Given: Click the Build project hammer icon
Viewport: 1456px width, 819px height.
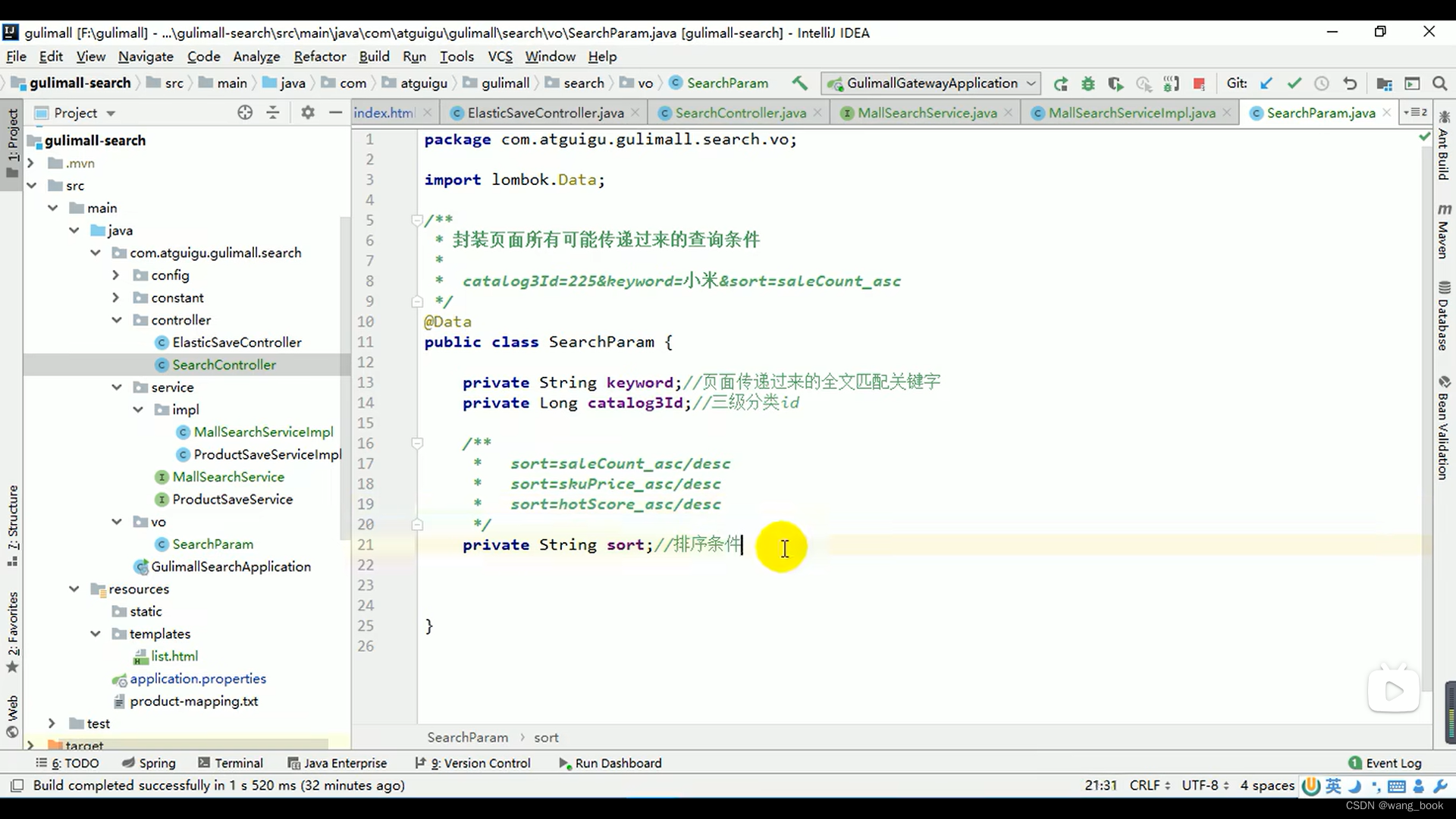Looking at the screenshot, I should [799, 83].
